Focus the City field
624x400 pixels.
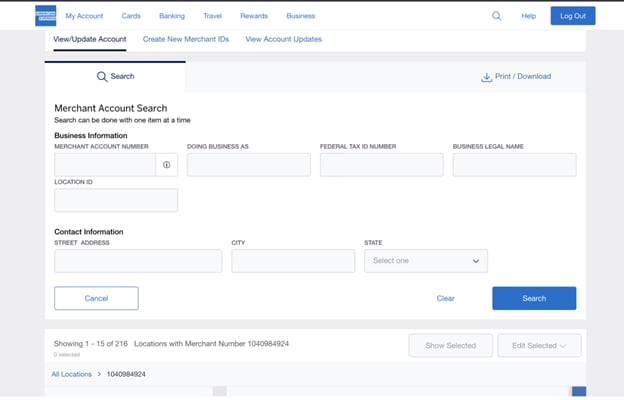(293, 261)
